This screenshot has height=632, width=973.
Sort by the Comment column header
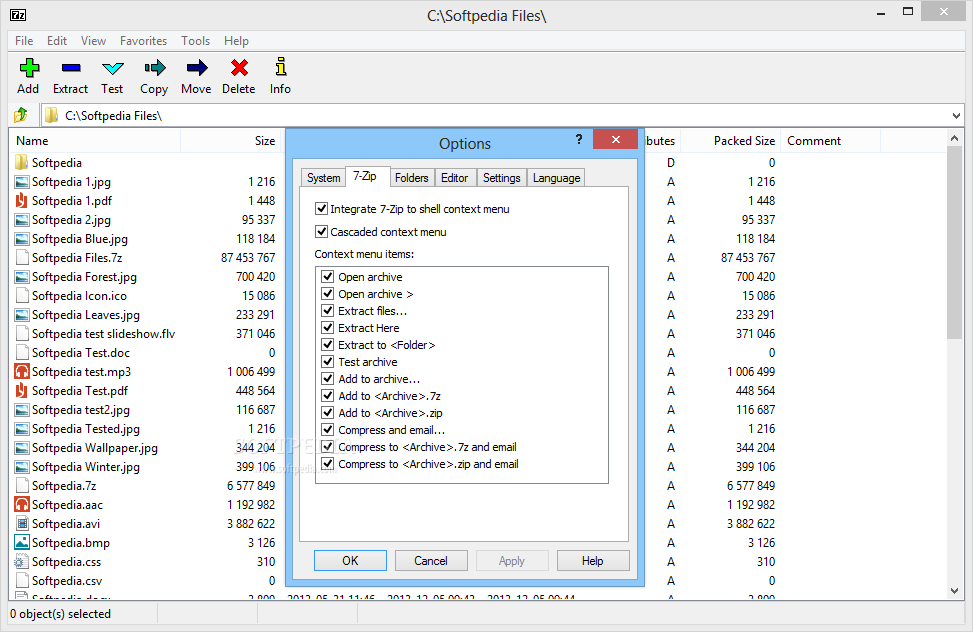point(830,141)
